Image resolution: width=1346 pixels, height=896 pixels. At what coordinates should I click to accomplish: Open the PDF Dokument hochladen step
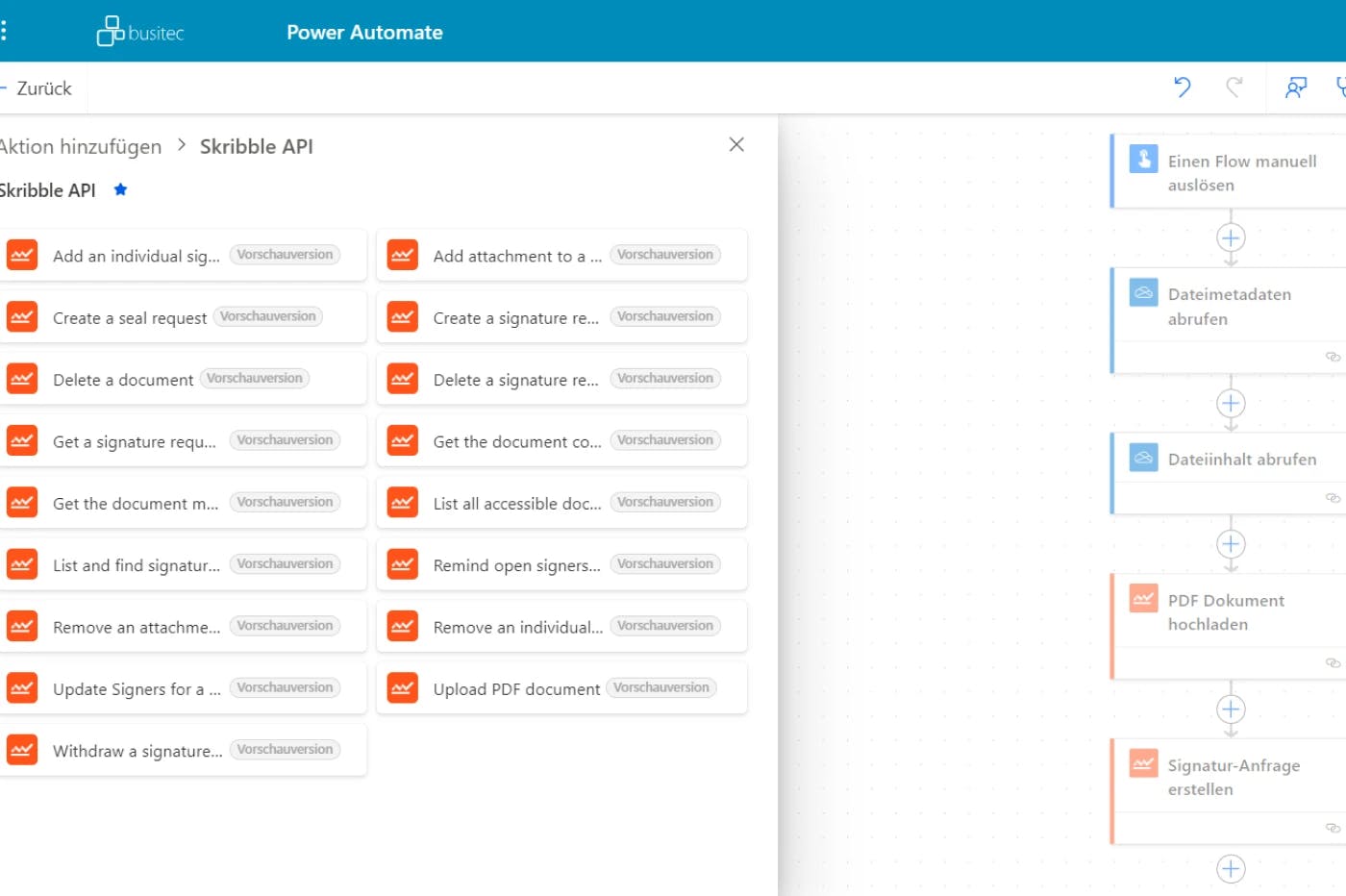click(x=1229, y=626)
